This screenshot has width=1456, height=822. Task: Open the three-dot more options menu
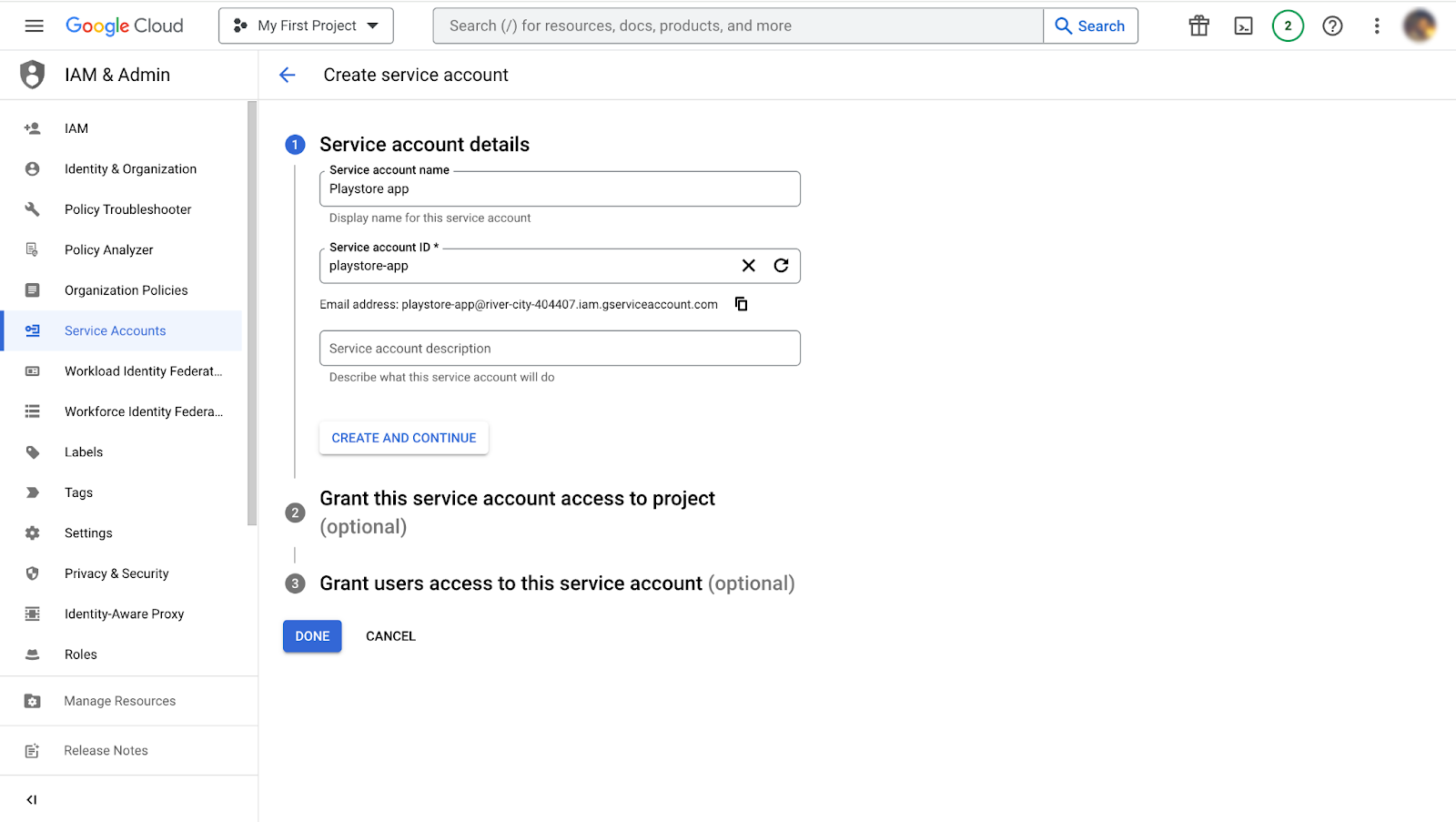1376,25
